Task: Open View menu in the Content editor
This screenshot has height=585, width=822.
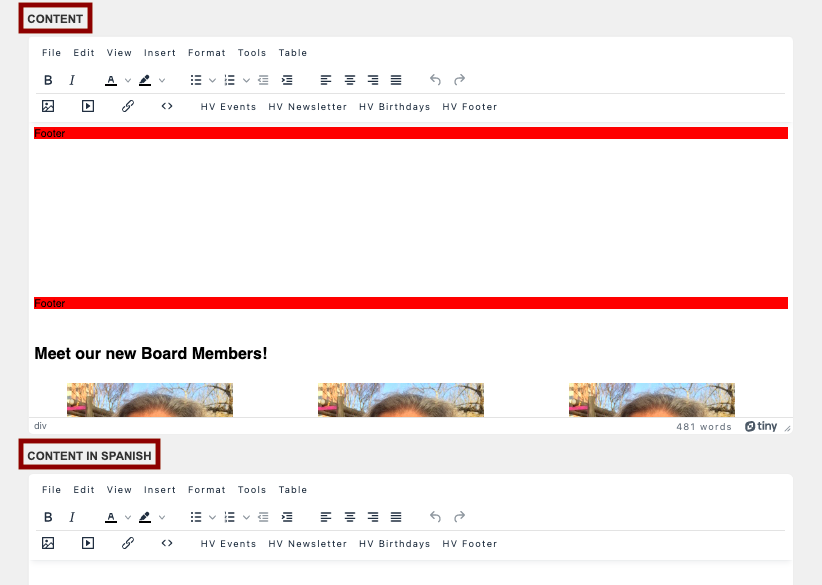Action: point(119,53)
